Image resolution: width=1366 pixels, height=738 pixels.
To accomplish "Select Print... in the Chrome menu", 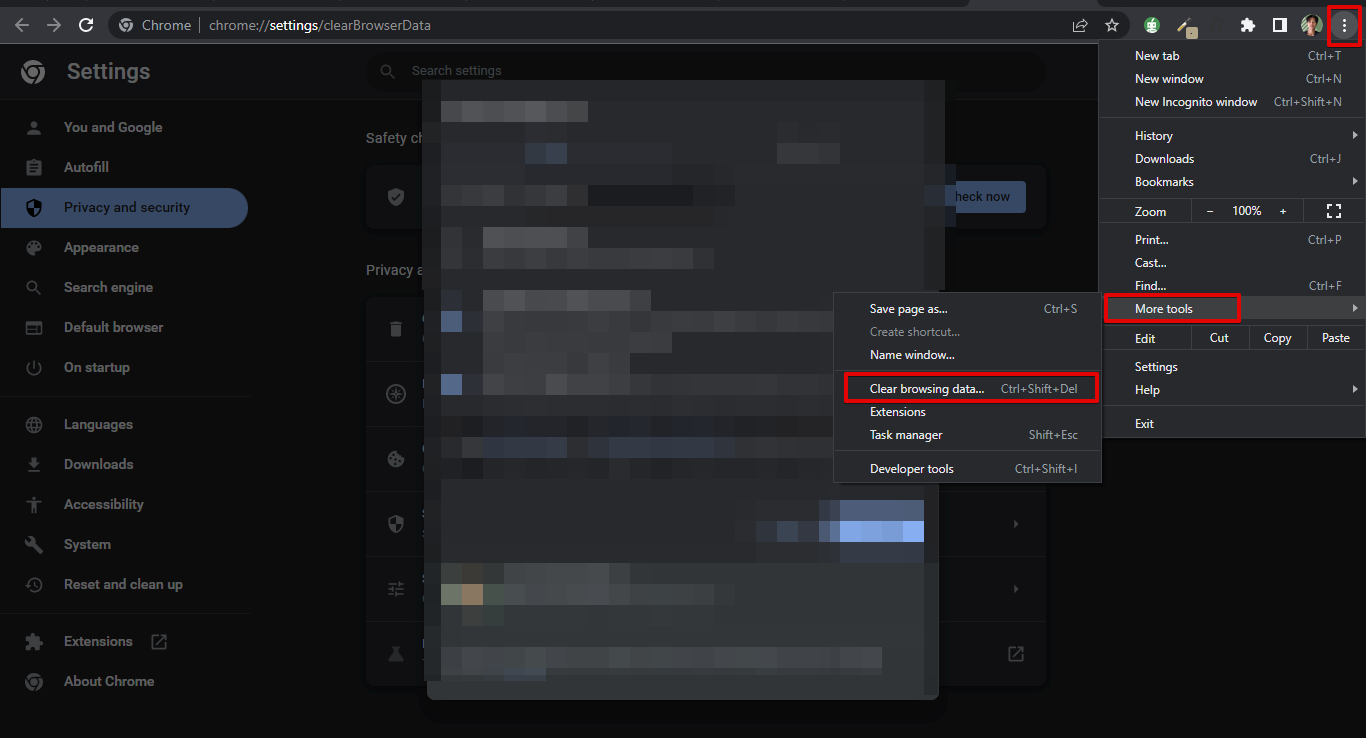I will click(x=1233, y=240).
